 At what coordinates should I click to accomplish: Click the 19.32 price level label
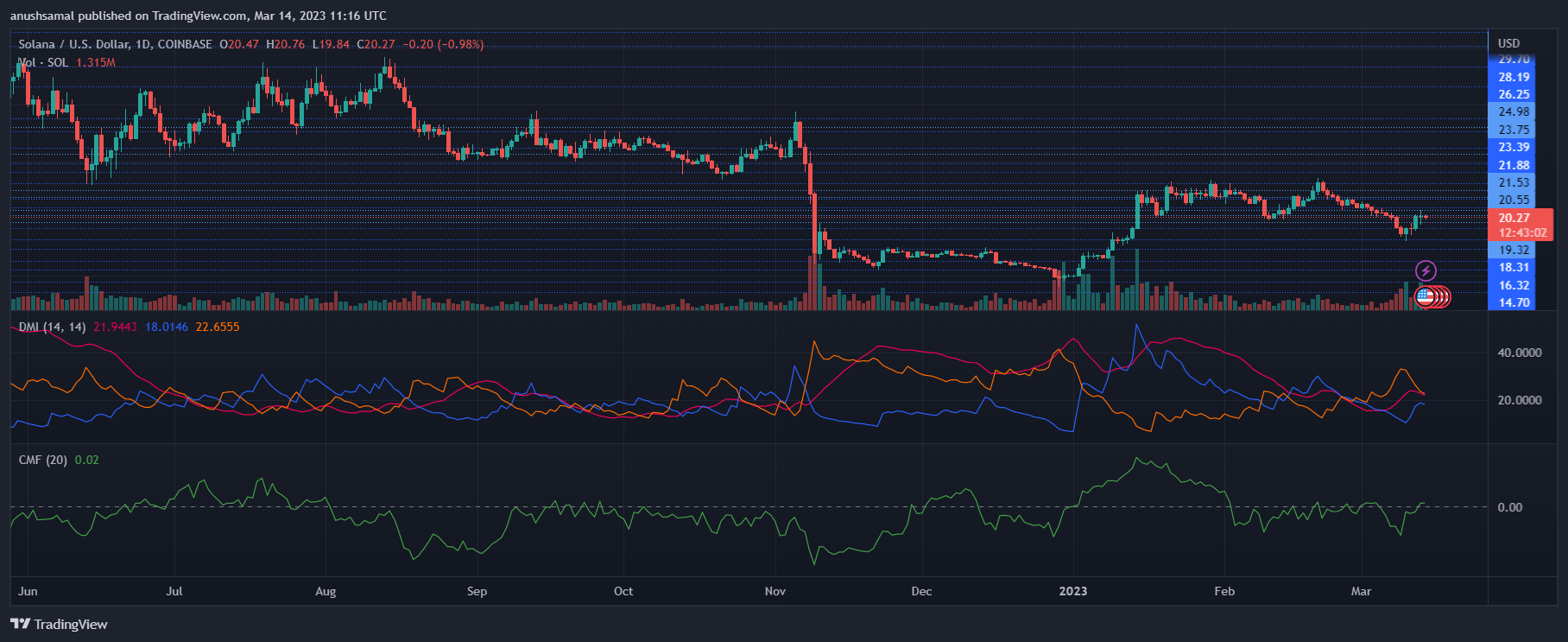[x=1514, y=250]
